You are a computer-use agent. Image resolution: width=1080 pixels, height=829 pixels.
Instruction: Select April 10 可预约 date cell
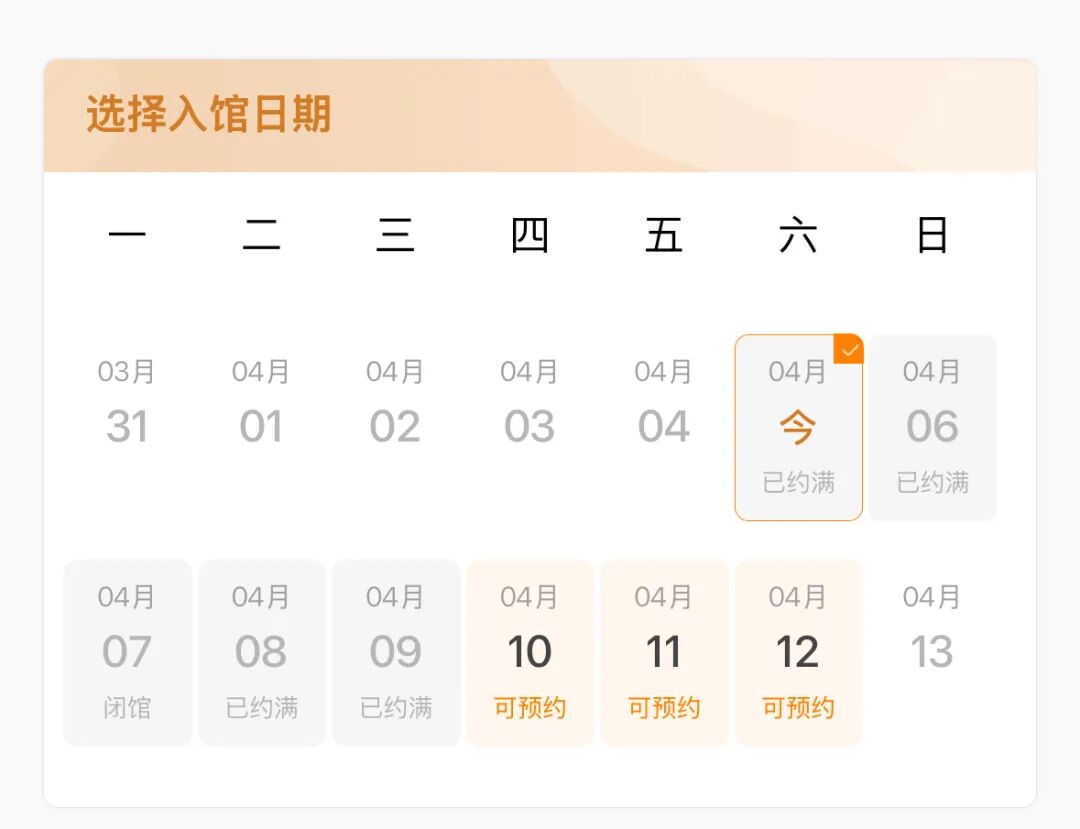pos(530,652)
